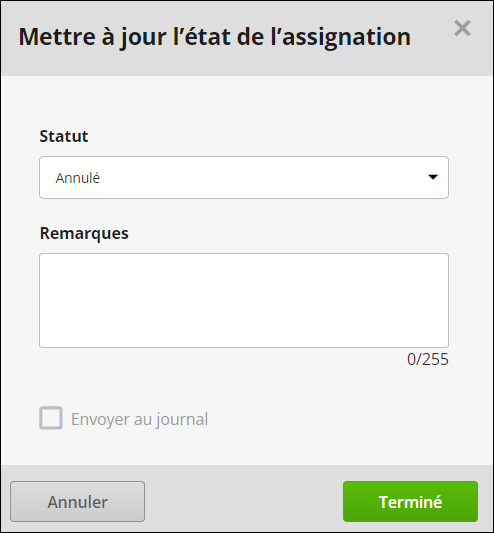494x533 pixels.
Task: Click the Annuler button
Action: coord(78,501)
